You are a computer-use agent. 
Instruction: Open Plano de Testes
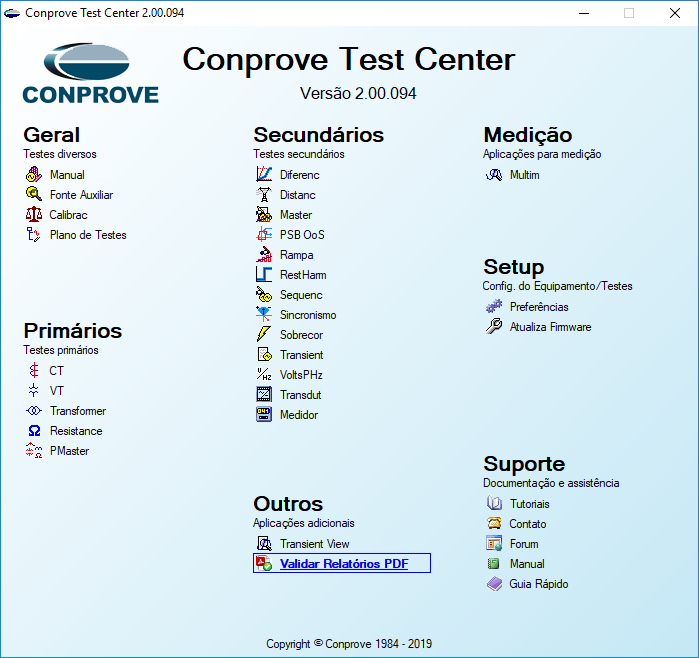(88, 235)
